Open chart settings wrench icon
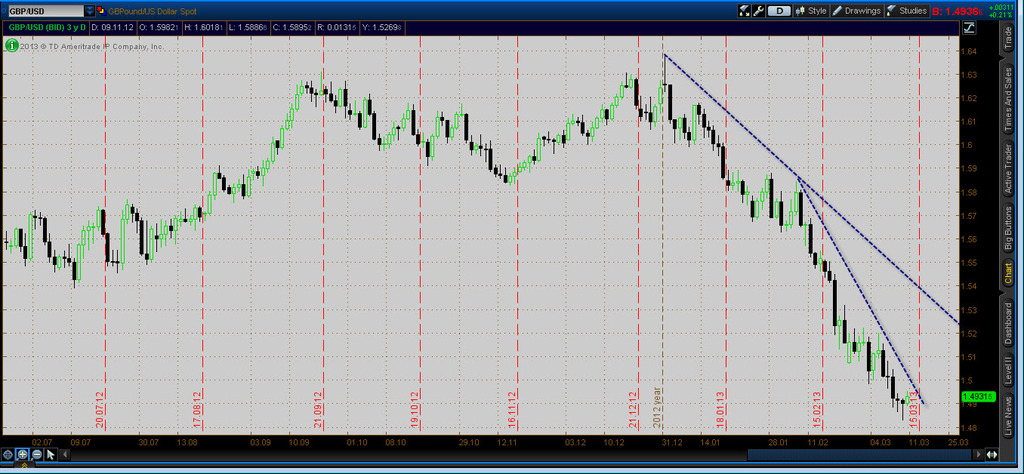 (x=759, y=11)
